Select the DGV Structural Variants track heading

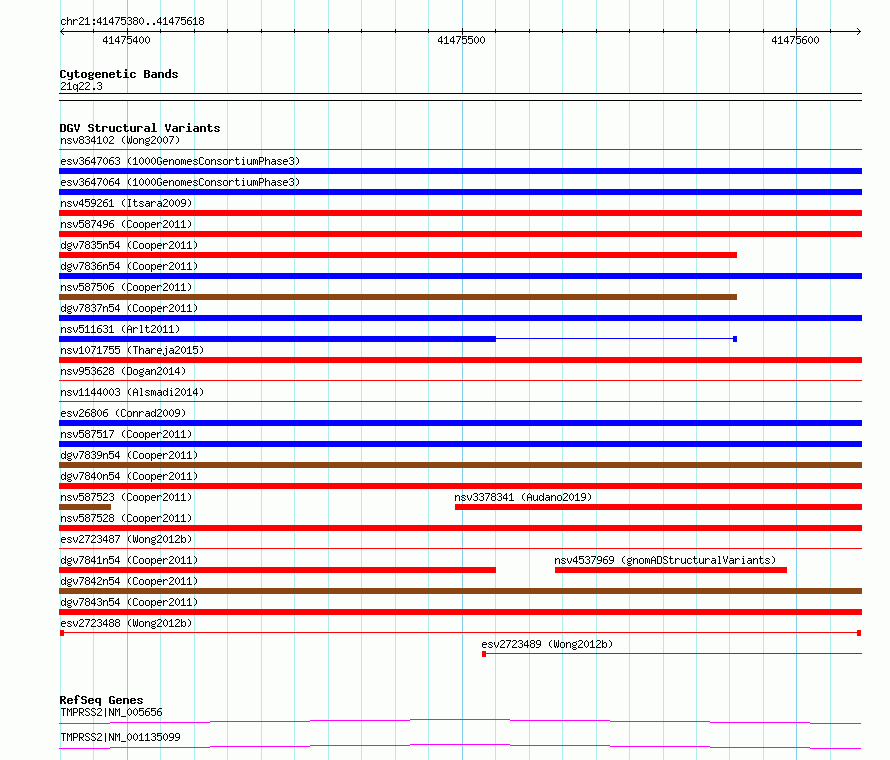click(140, 128)
